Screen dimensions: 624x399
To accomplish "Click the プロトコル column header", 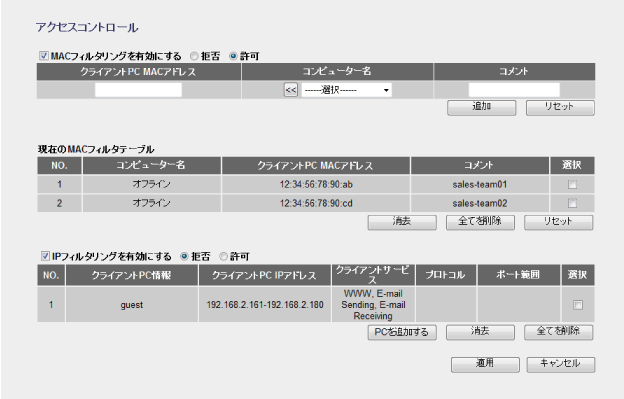I will coord(446,275).
